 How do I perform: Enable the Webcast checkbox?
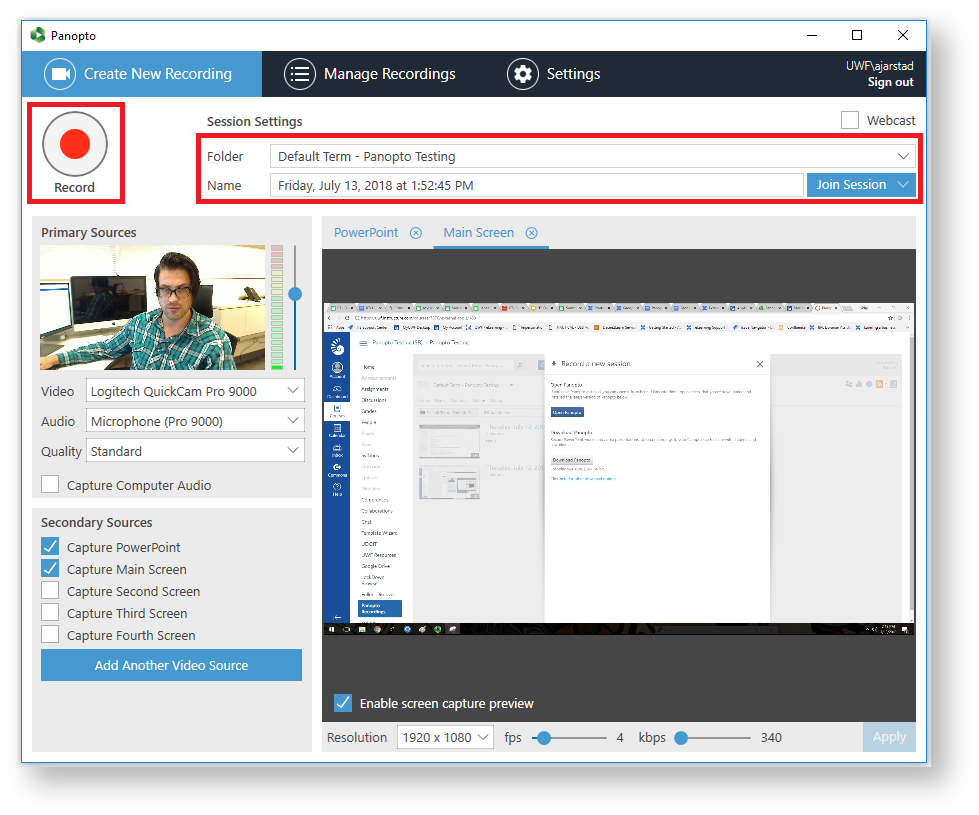[850, 120]
